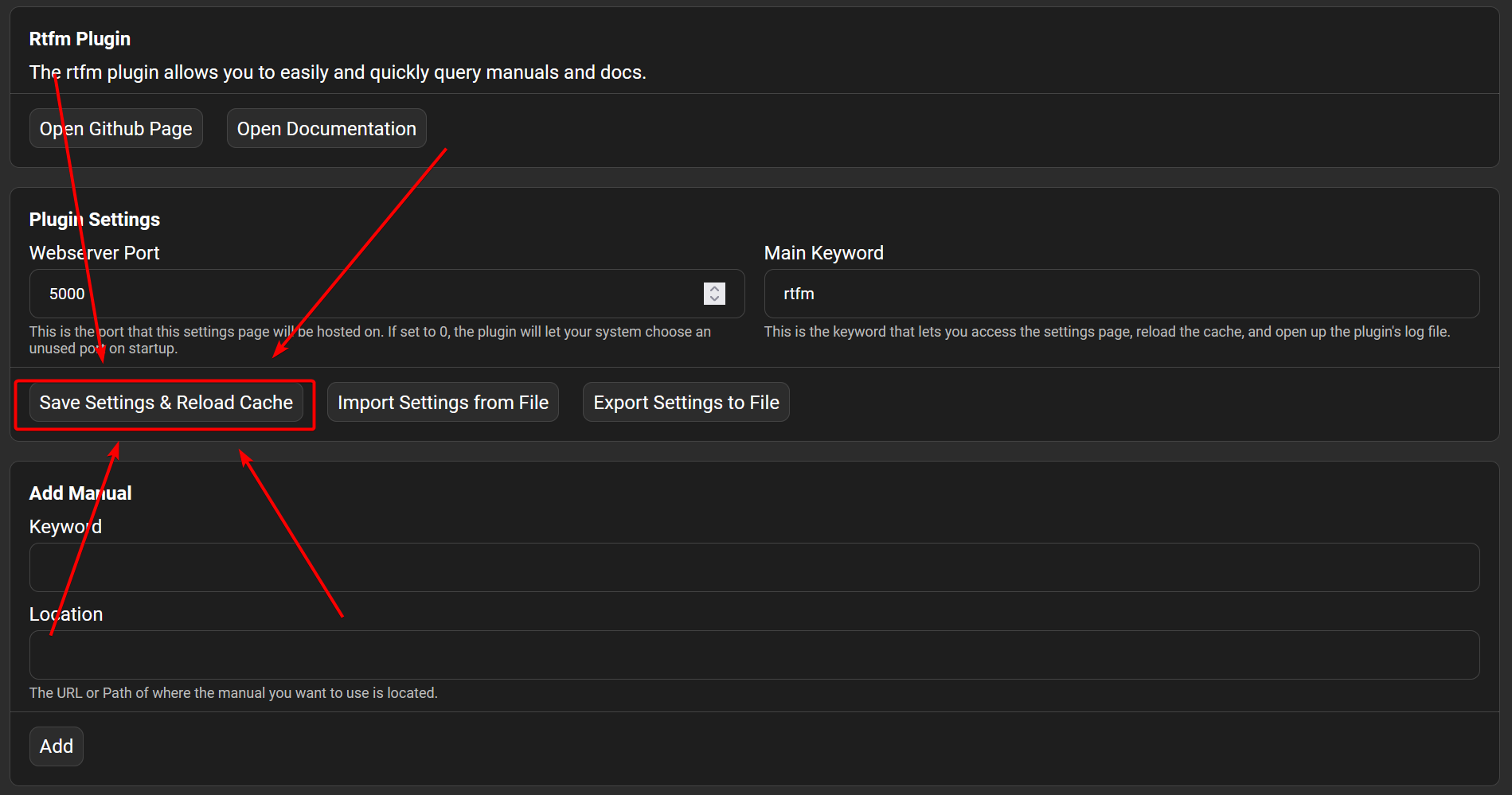
Task: Click the Location input field
Action: pos(755,655)
